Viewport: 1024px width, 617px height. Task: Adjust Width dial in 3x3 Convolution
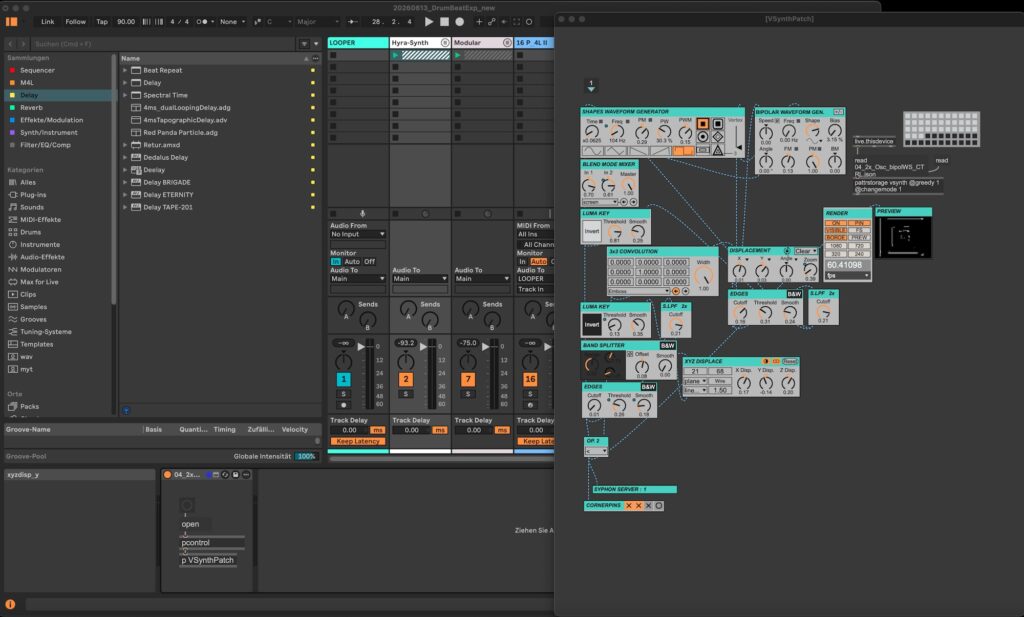pyautogui.click(x=703, y=277)
